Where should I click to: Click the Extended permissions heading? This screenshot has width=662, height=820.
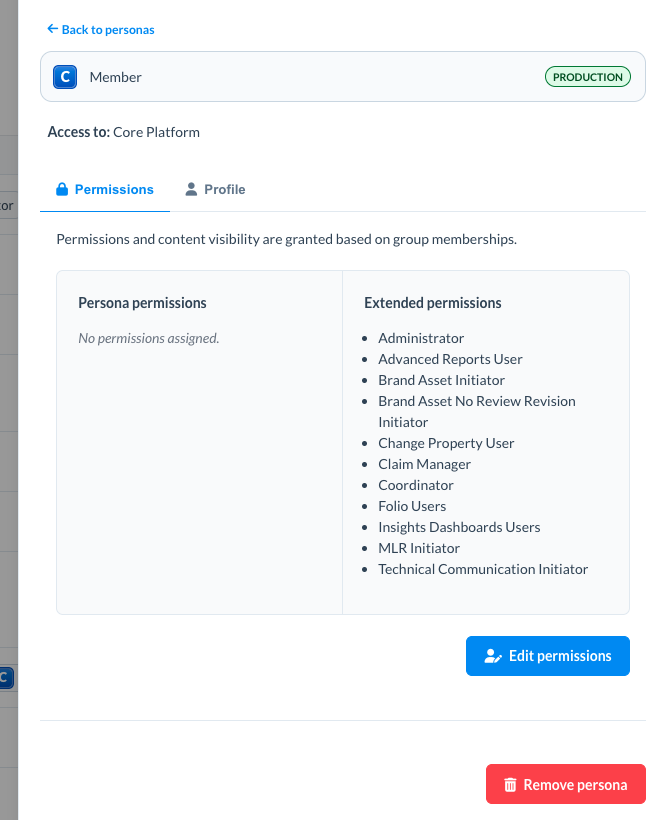pyautogui.click(x=432, y=302)
